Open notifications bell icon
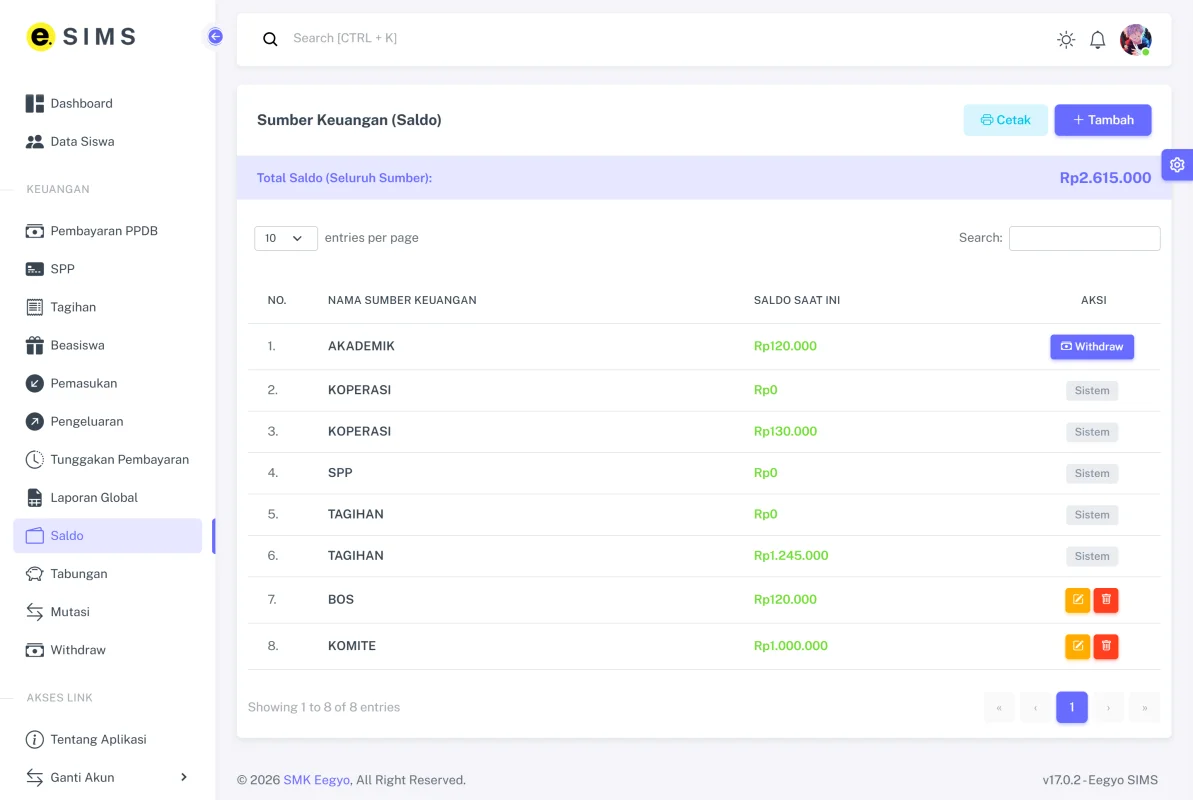 click(1097, 40)
